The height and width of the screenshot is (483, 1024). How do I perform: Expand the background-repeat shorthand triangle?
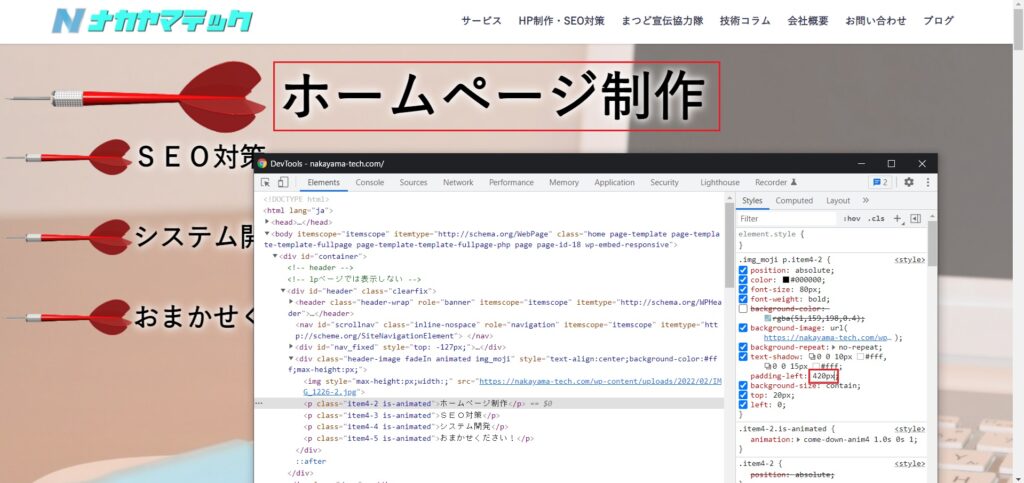coord(835,347)
